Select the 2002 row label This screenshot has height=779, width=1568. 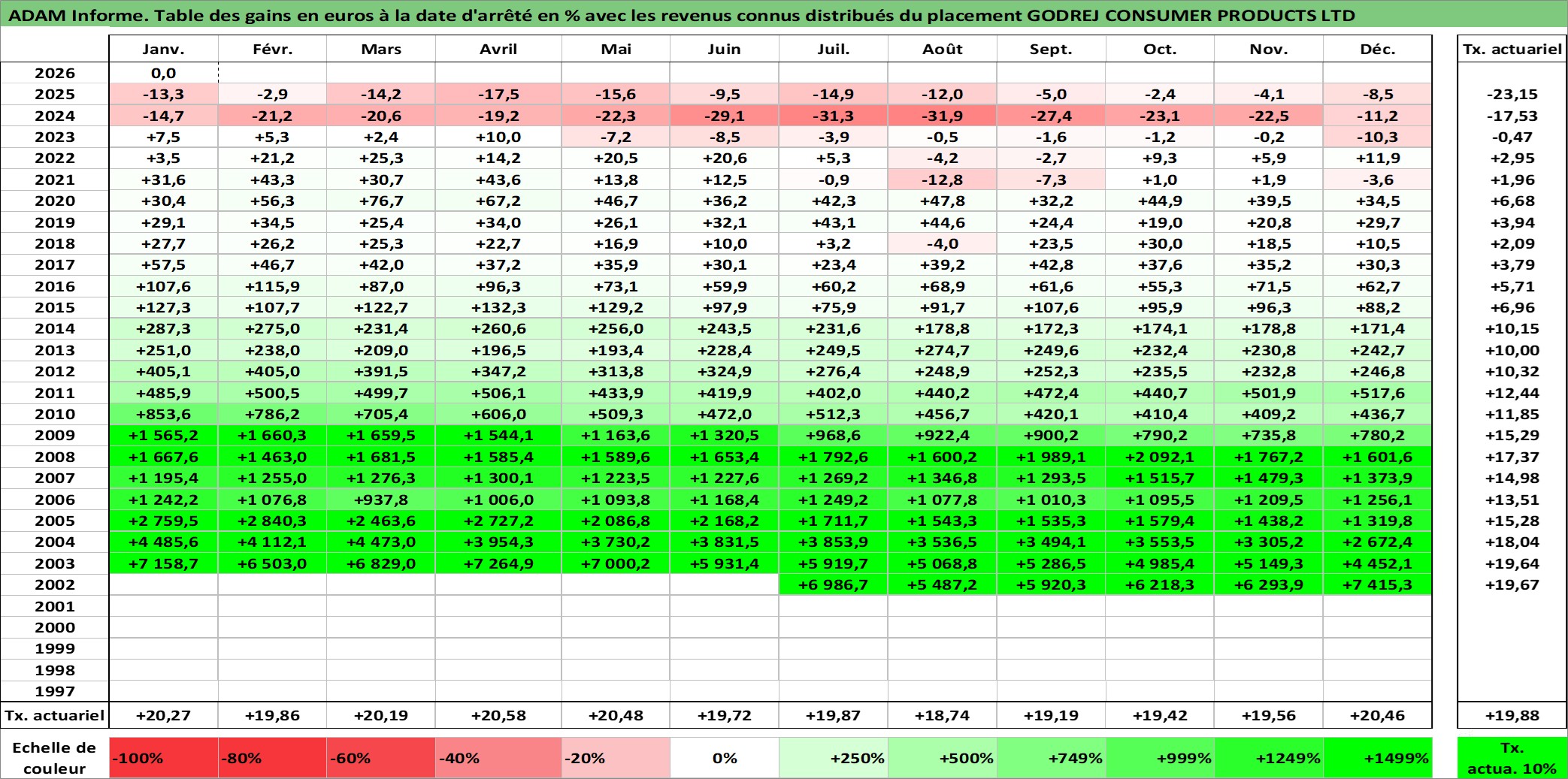click(55, 584)
